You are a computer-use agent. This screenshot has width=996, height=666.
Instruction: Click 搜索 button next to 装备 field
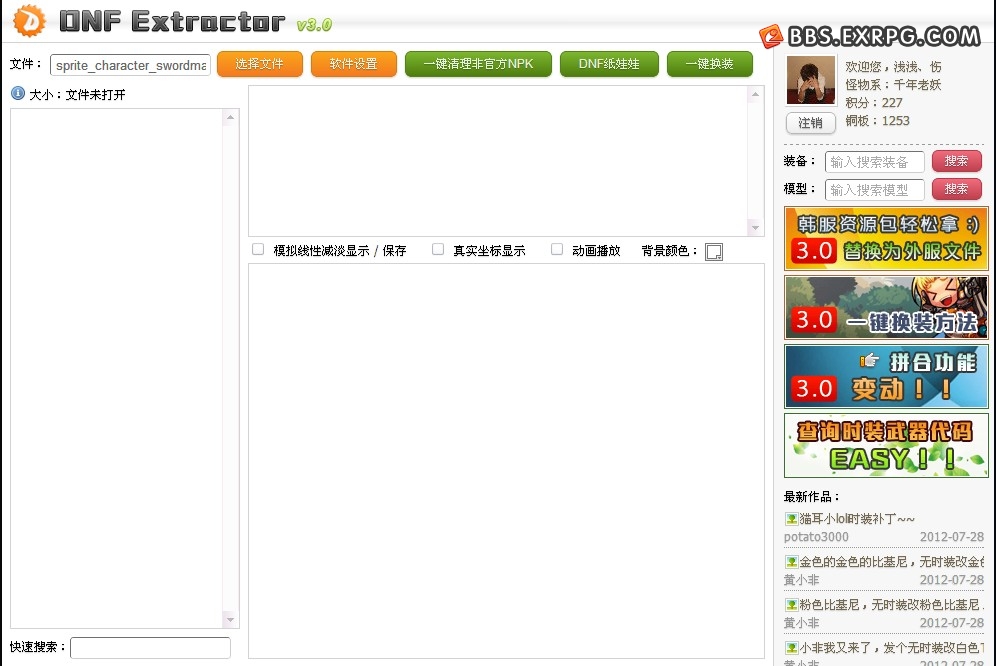[957, 161]
